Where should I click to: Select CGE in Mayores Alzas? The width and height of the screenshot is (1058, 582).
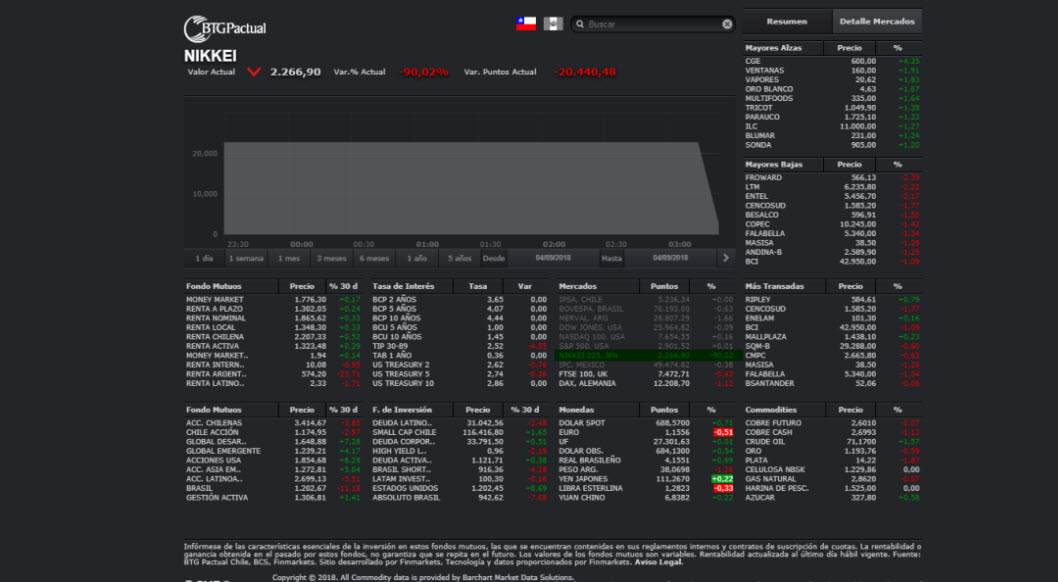click(x=833, y=61)
